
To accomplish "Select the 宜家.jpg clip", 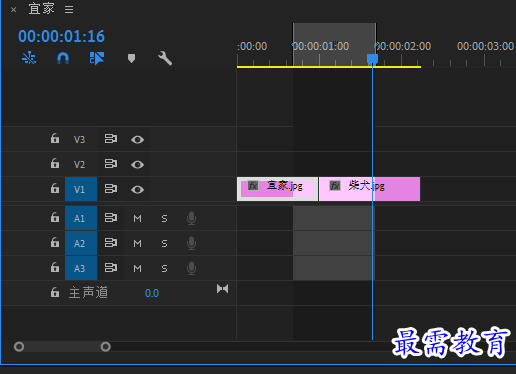I will tap(277, 189).
